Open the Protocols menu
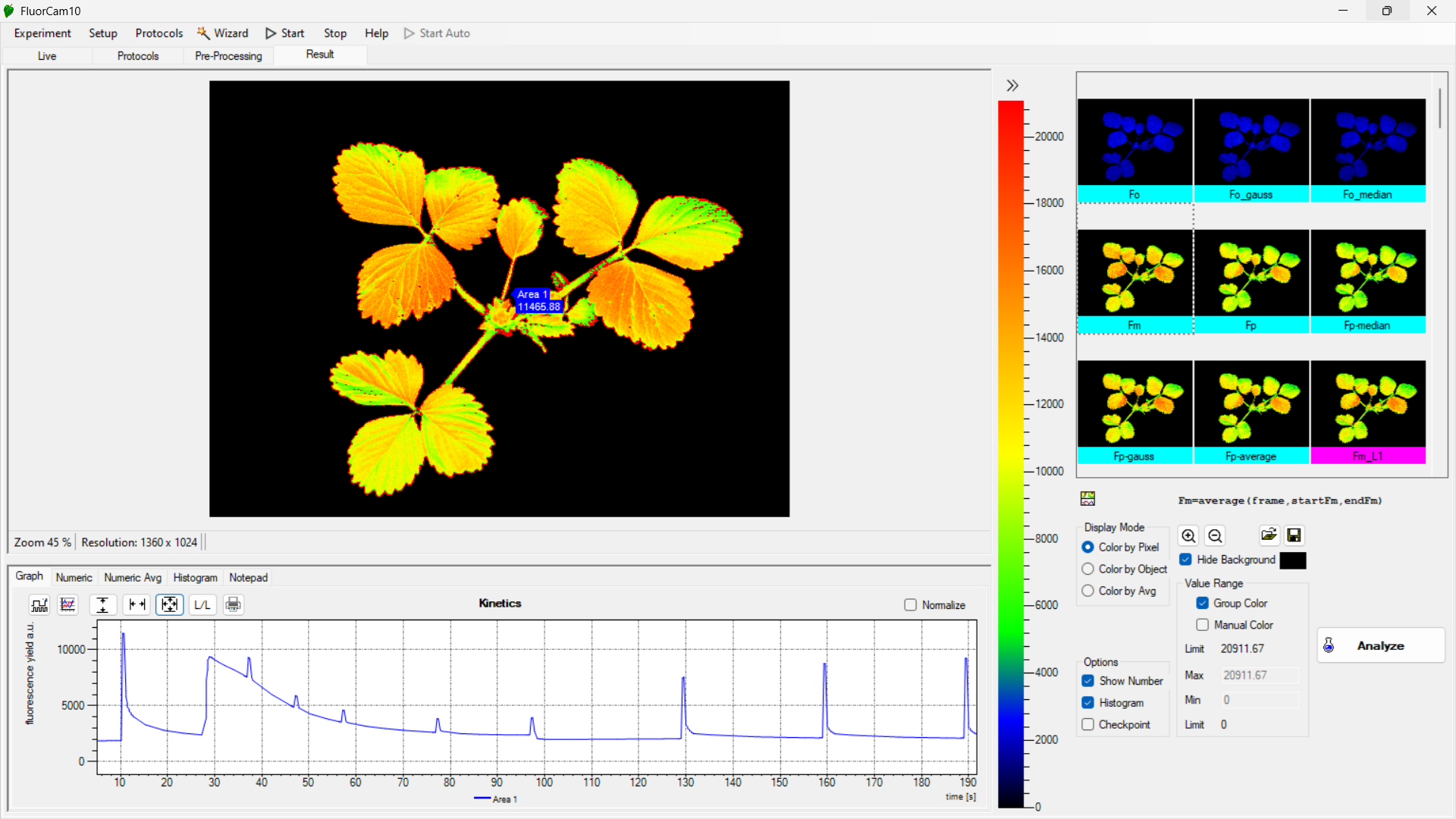Image resolution: width=1456 pixels, height=819 pixels. [x=158, y=33]
